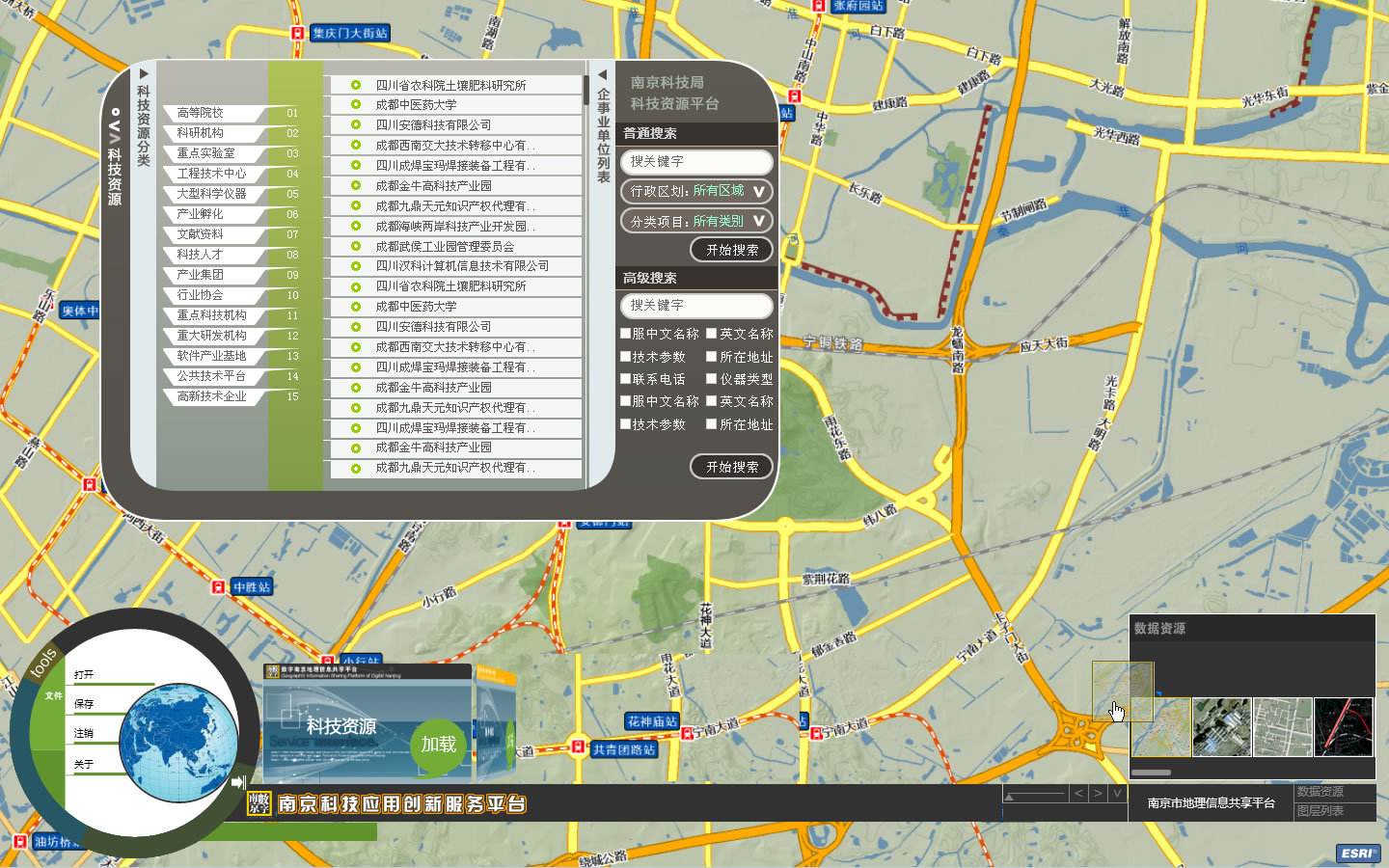The width and height of the screenshot is (1389, 868).
Task: Click the 中胜站 metro station icon on map
Action: tap(219, 587)
